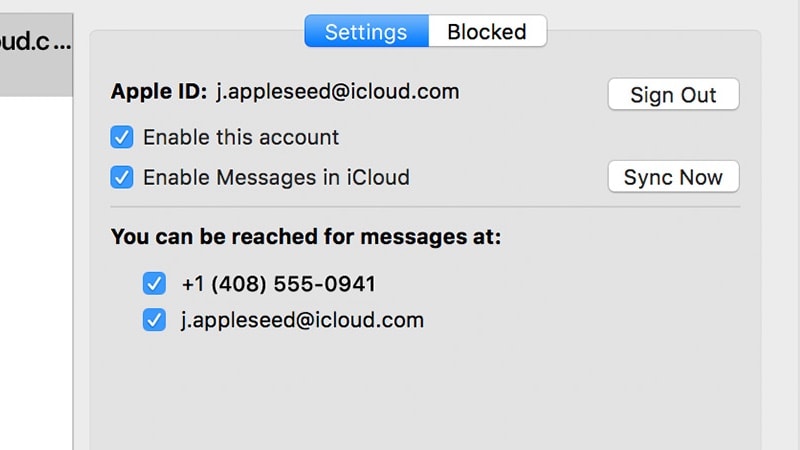Click the horizontal divider under Messages in iCloud

click(x=425, y=207)
